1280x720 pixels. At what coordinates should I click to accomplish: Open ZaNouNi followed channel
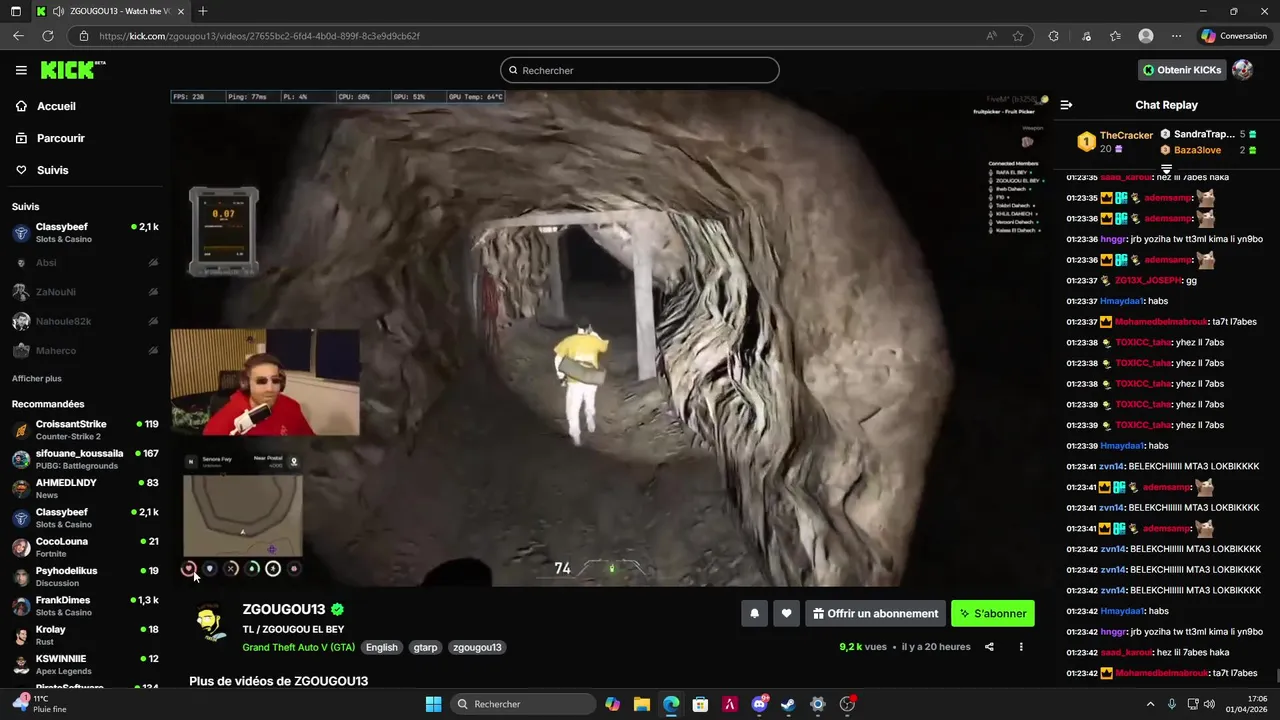point(85,292)
